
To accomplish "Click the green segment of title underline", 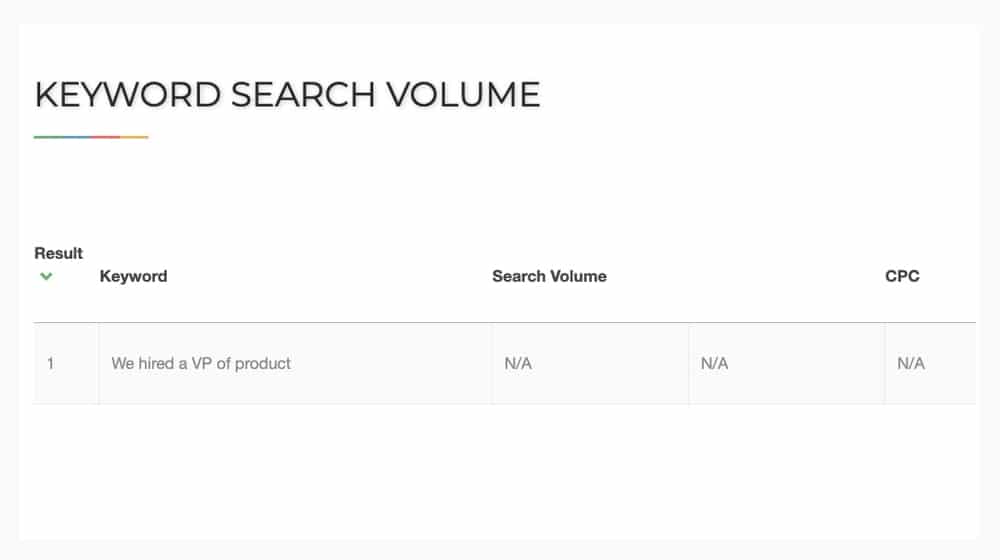I will (x=48, y=137).
